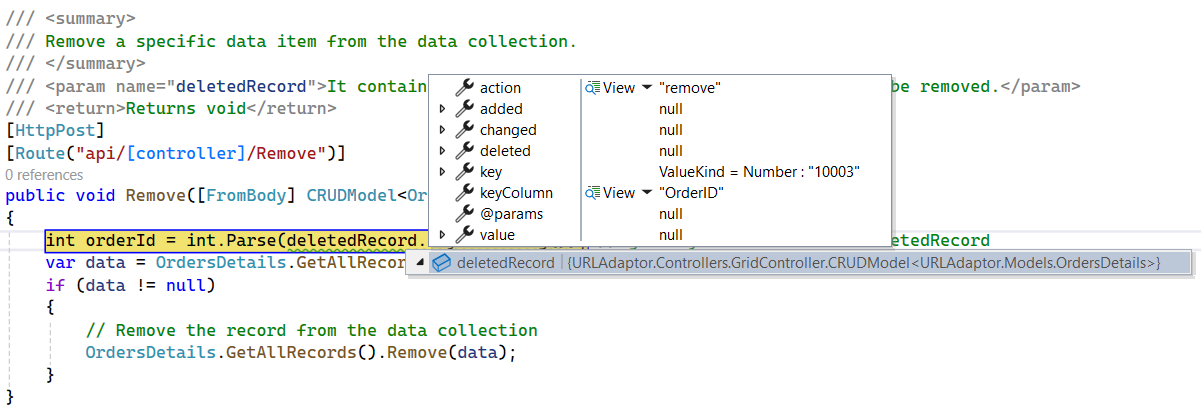The height and width of the screenshot is (406, 1201).
Task: Click the if (data != null) condition
Action: tap(130, 285)
